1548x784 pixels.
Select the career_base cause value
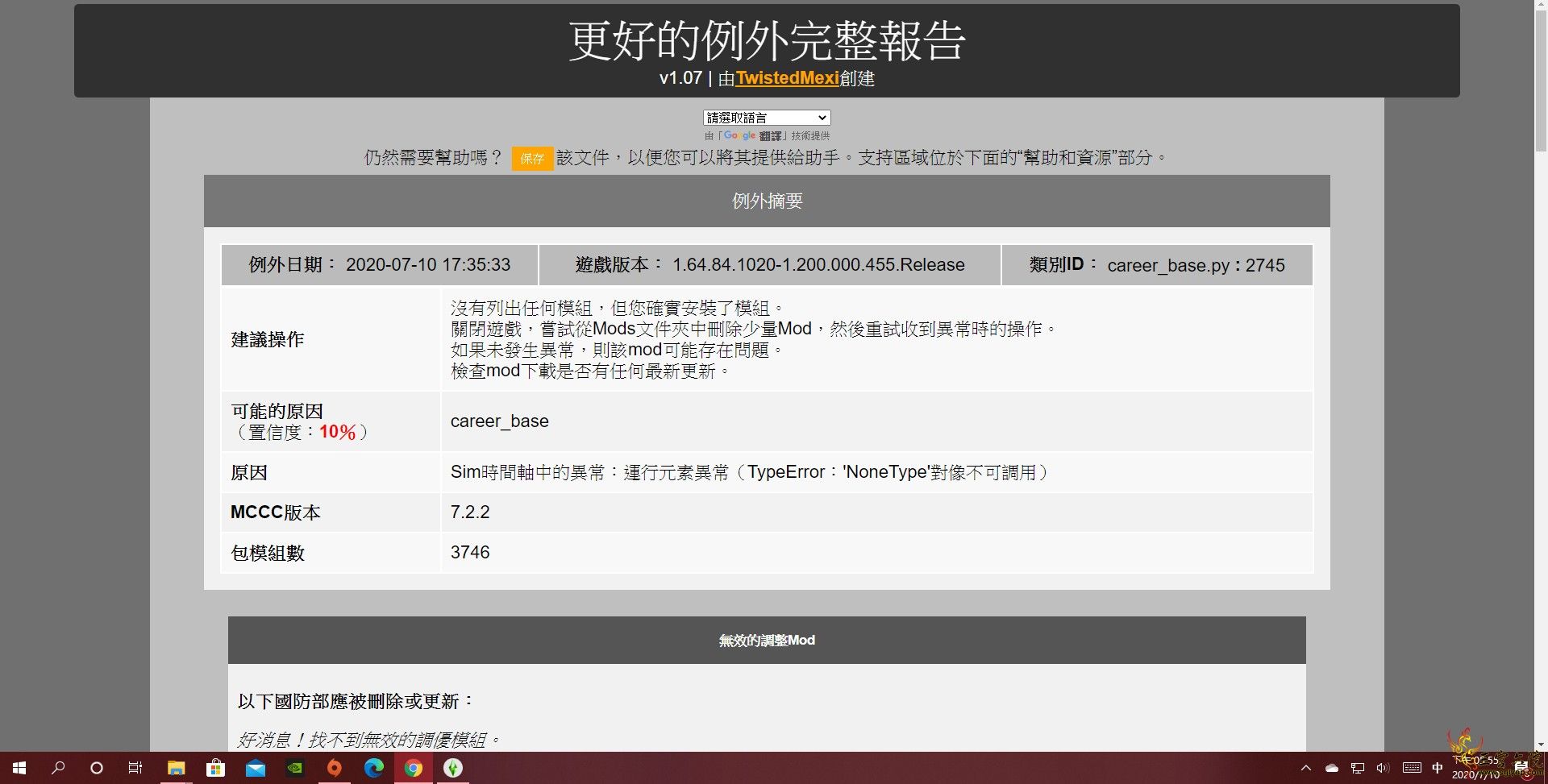[x=499, y=421]
